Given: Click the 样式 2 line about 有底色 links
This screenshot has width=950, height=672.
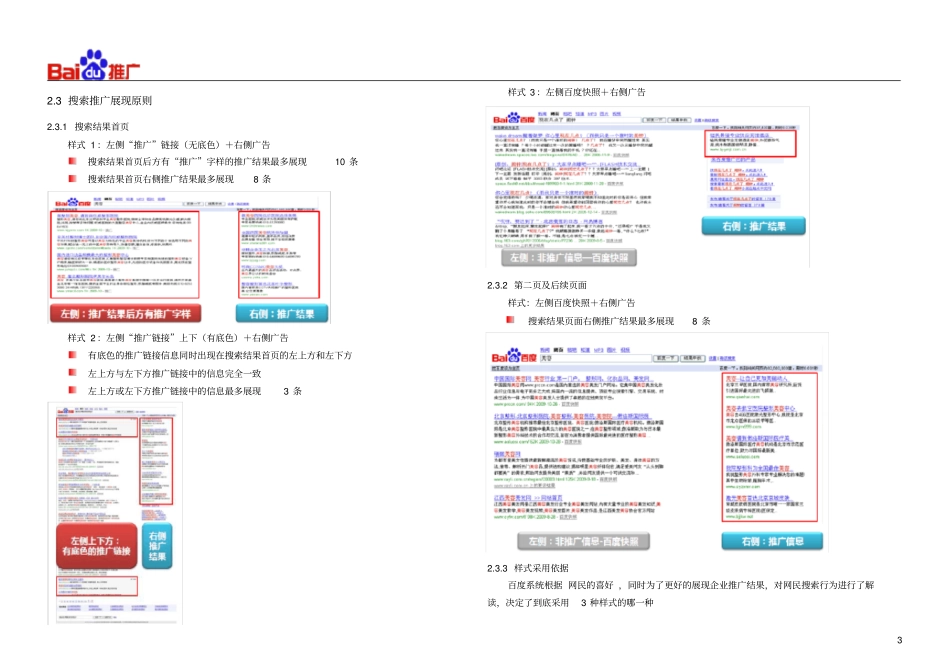Looking at the screenshot, I should pos(178,338).
